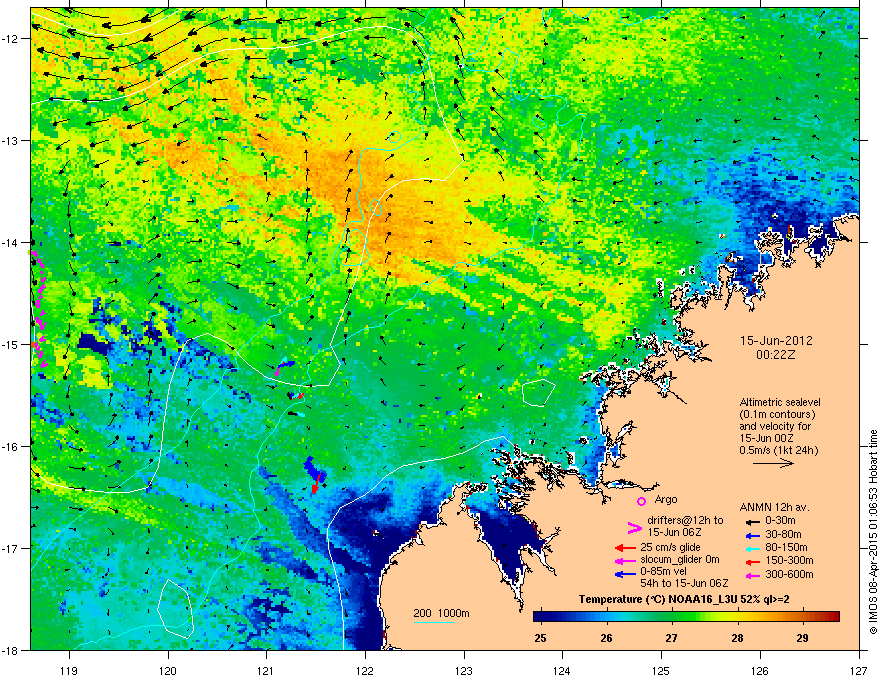Screen dimensions: 880x680
Task: Click the 'ANMN 12h av.' legend heading
Action: (774, 507)
